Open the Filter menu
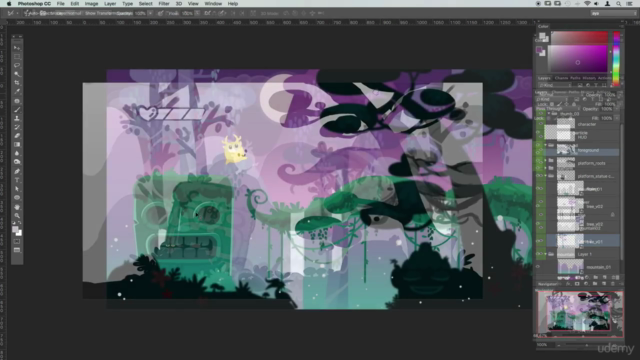Viewport: 640px width, 360px height. pos(164,4)
